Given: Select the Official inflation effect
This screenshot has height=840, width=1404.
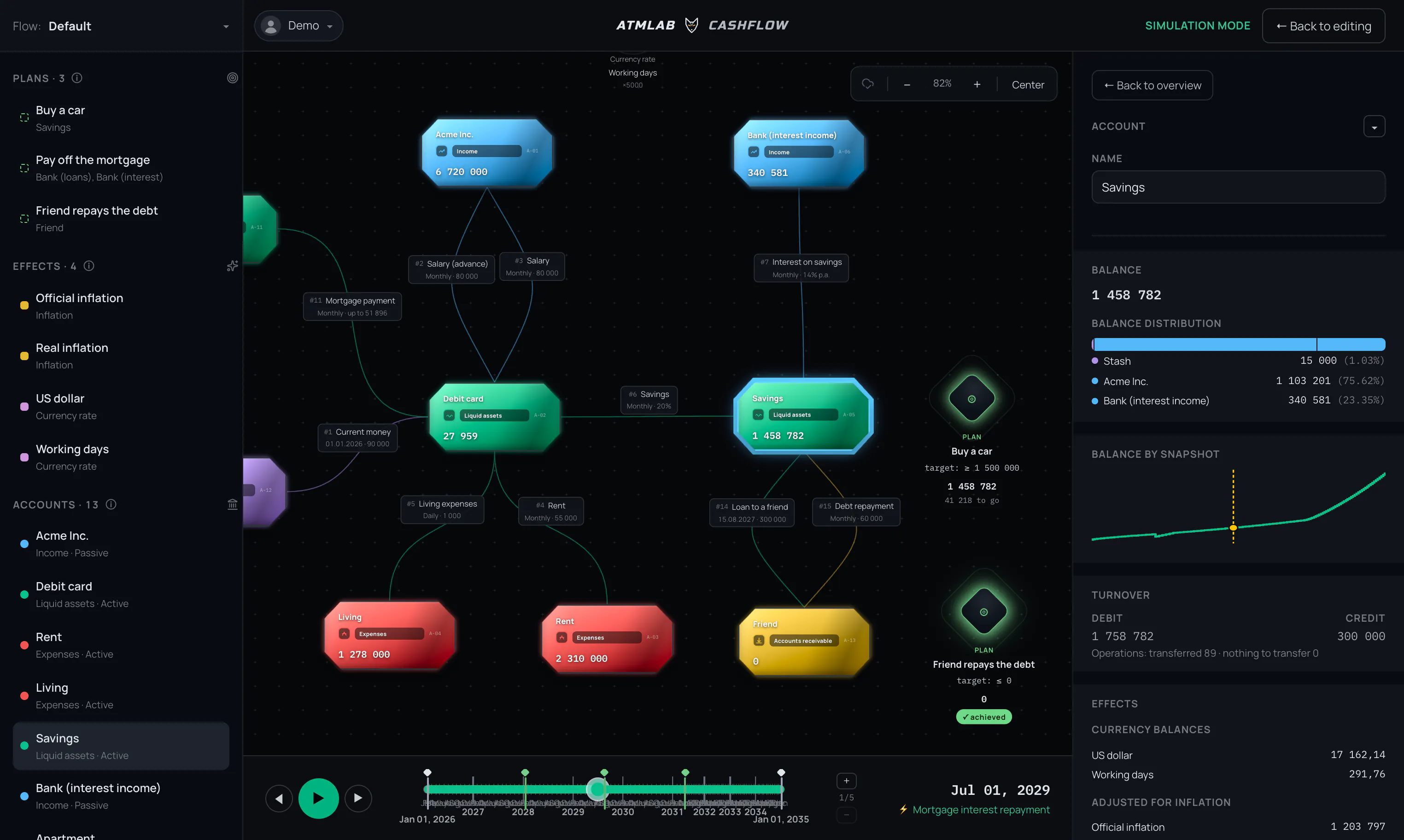Looking at the screenshot, I should click(x=121, y=306).
